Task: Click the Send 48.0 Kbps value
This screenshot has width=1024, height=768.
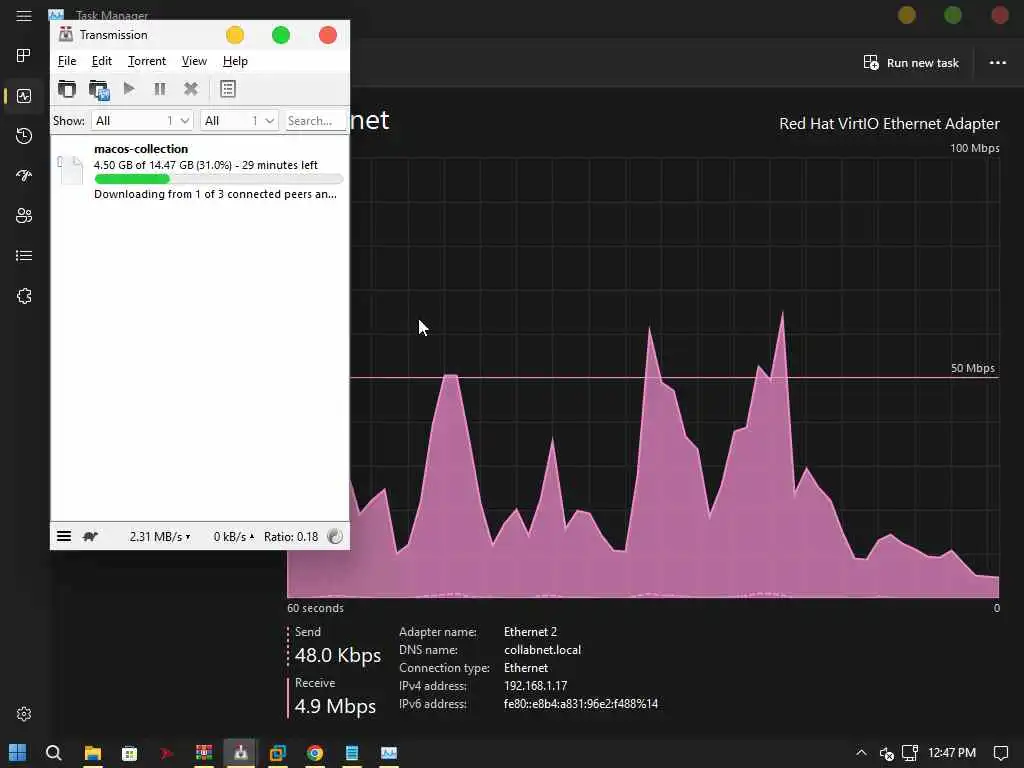Action: click(x=338, y=655)
